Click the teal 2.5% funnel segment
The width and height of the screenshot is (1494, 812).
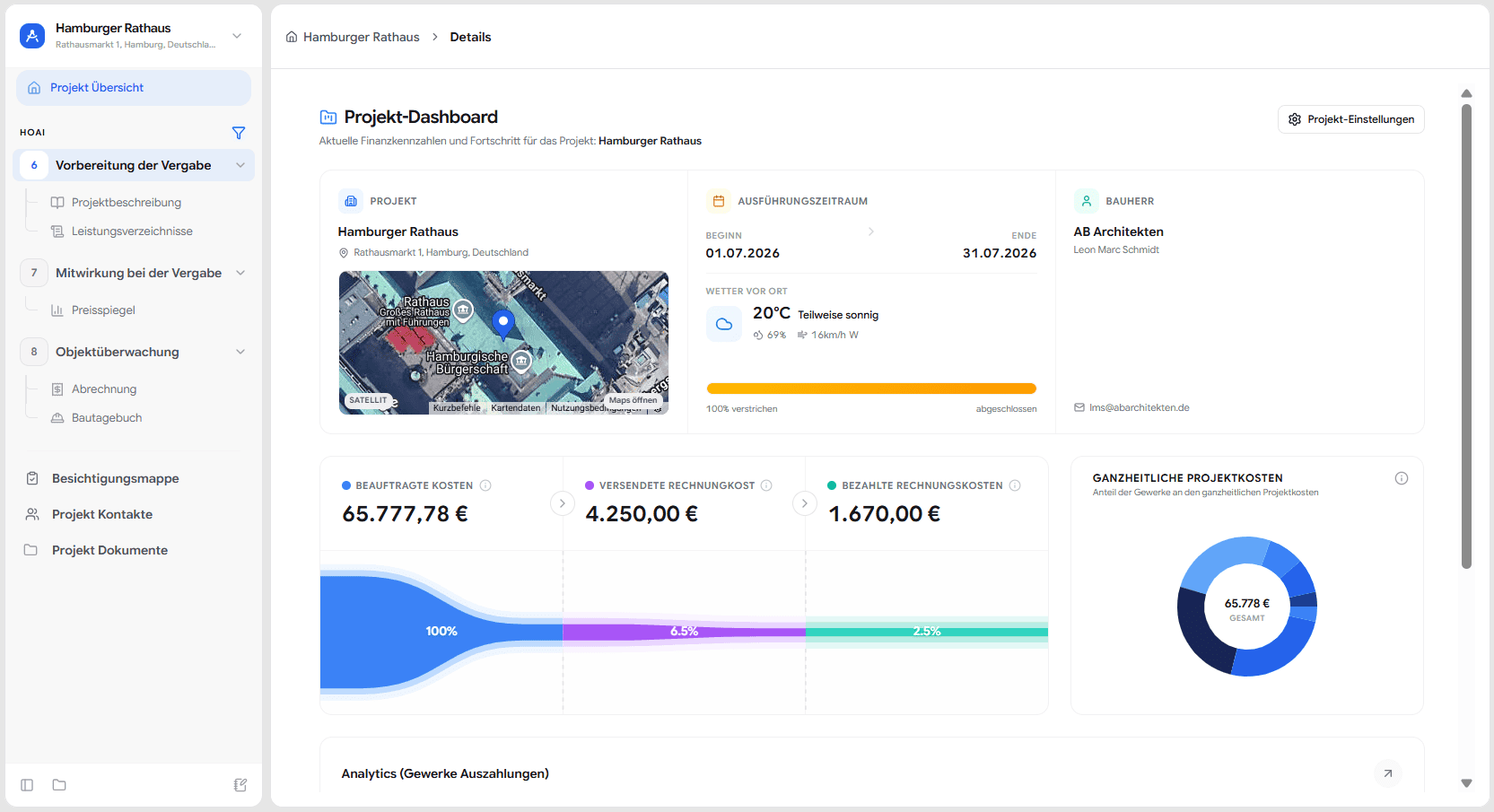[927, 632]
